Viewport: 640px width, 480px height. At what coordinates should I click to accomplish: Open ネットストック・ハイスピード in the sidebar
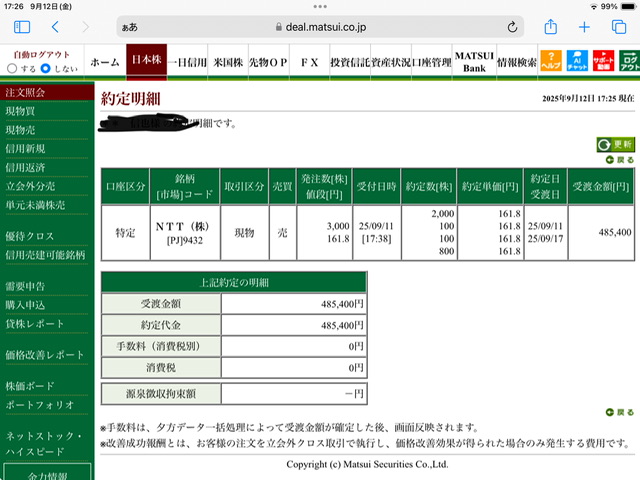point(44,444)
